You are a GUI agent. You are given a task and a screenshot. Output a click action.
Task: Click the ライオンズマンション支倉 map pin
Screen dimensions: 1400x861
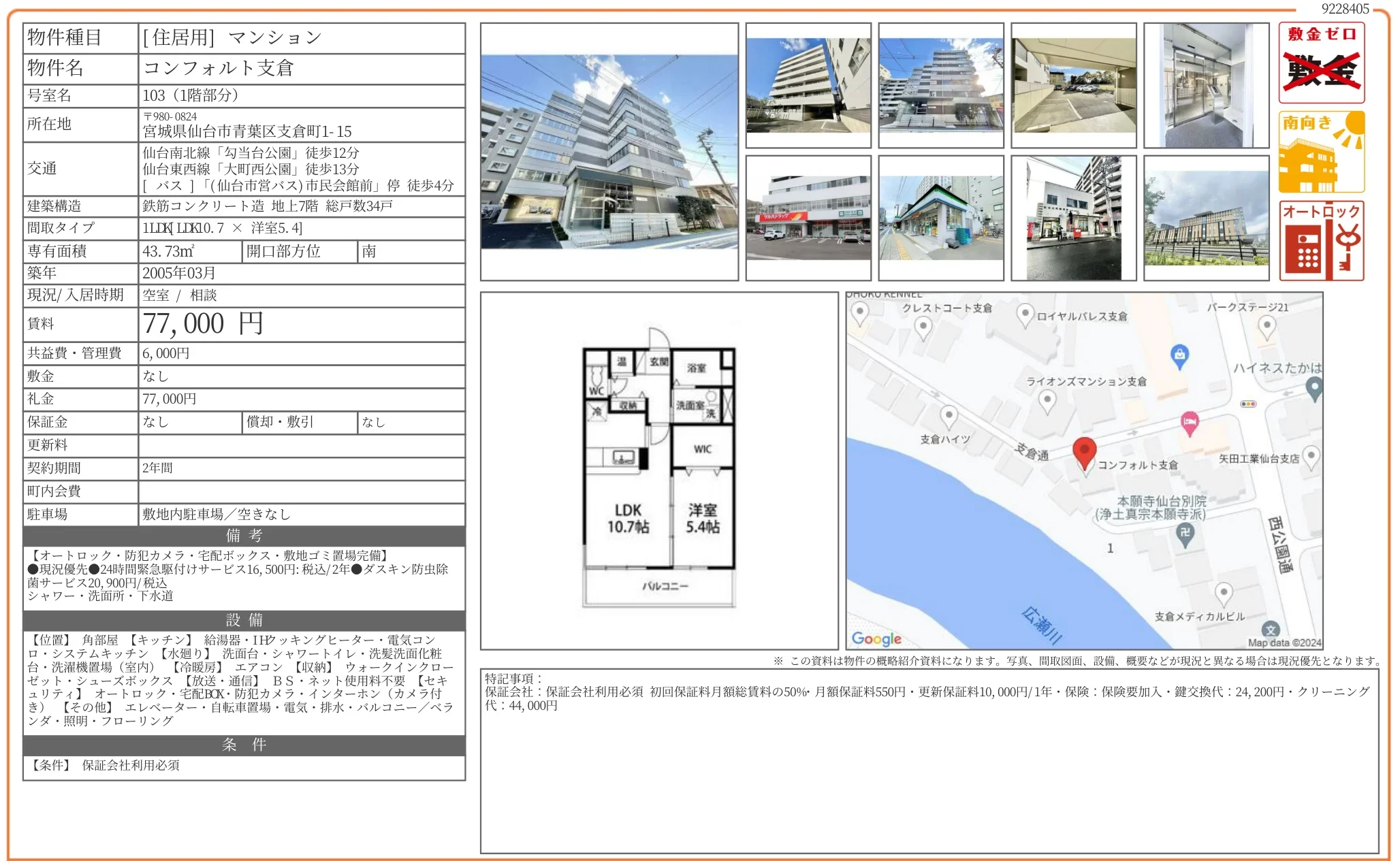tap(1047, 400)
